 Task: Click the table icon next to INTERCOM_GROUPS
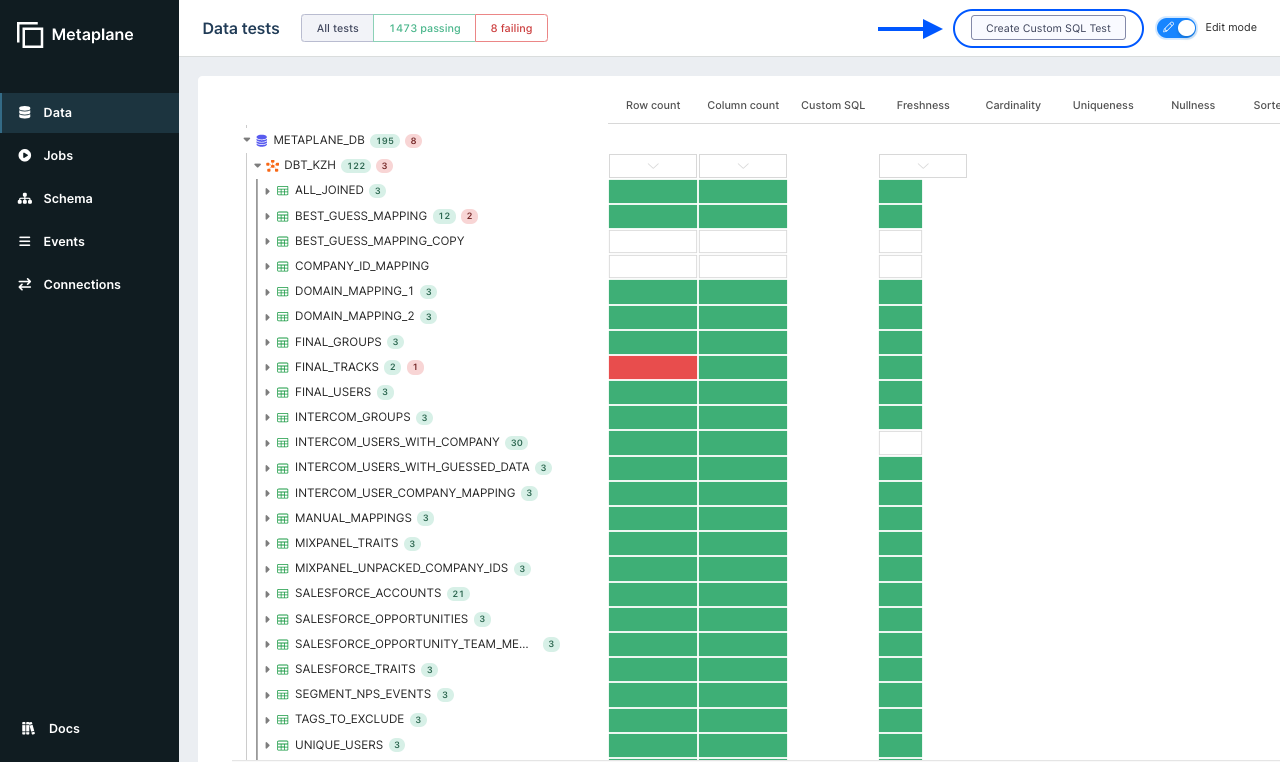point(283,417)
